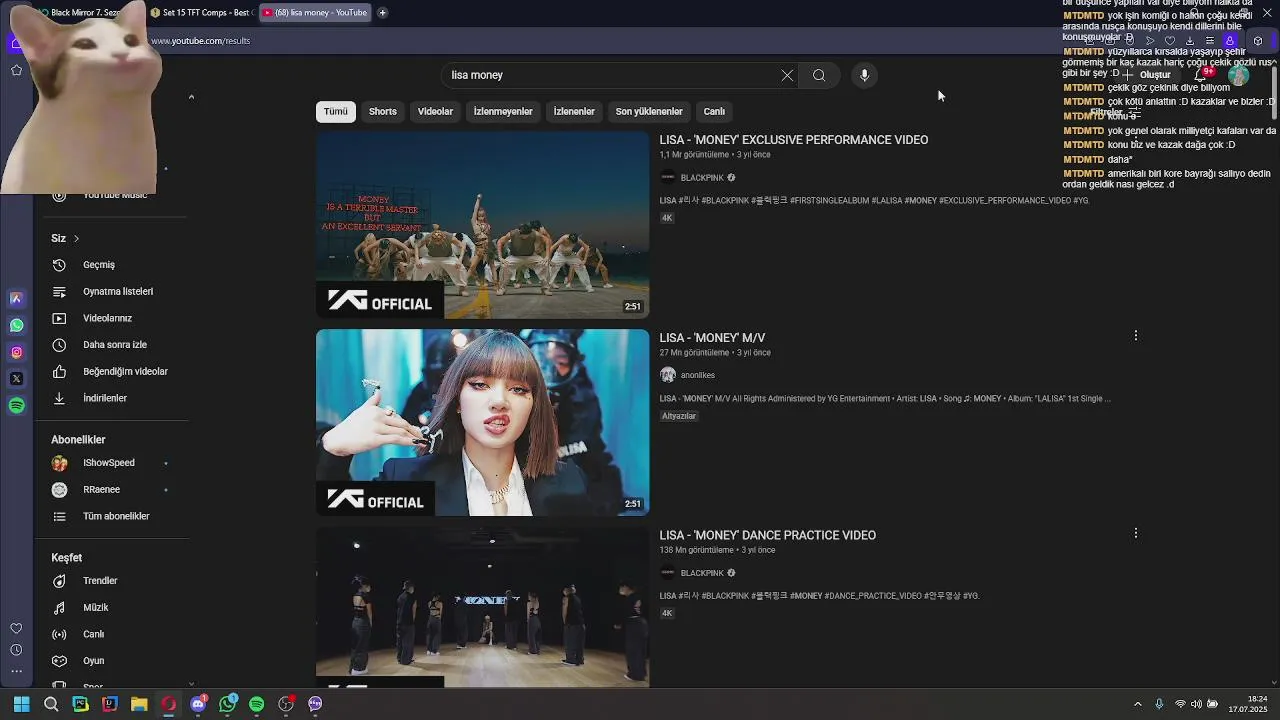Open BLACKPINK channel under the Exclusive Performance video
This screenshot has height=720, width=1280.
[x=702, y=178]
